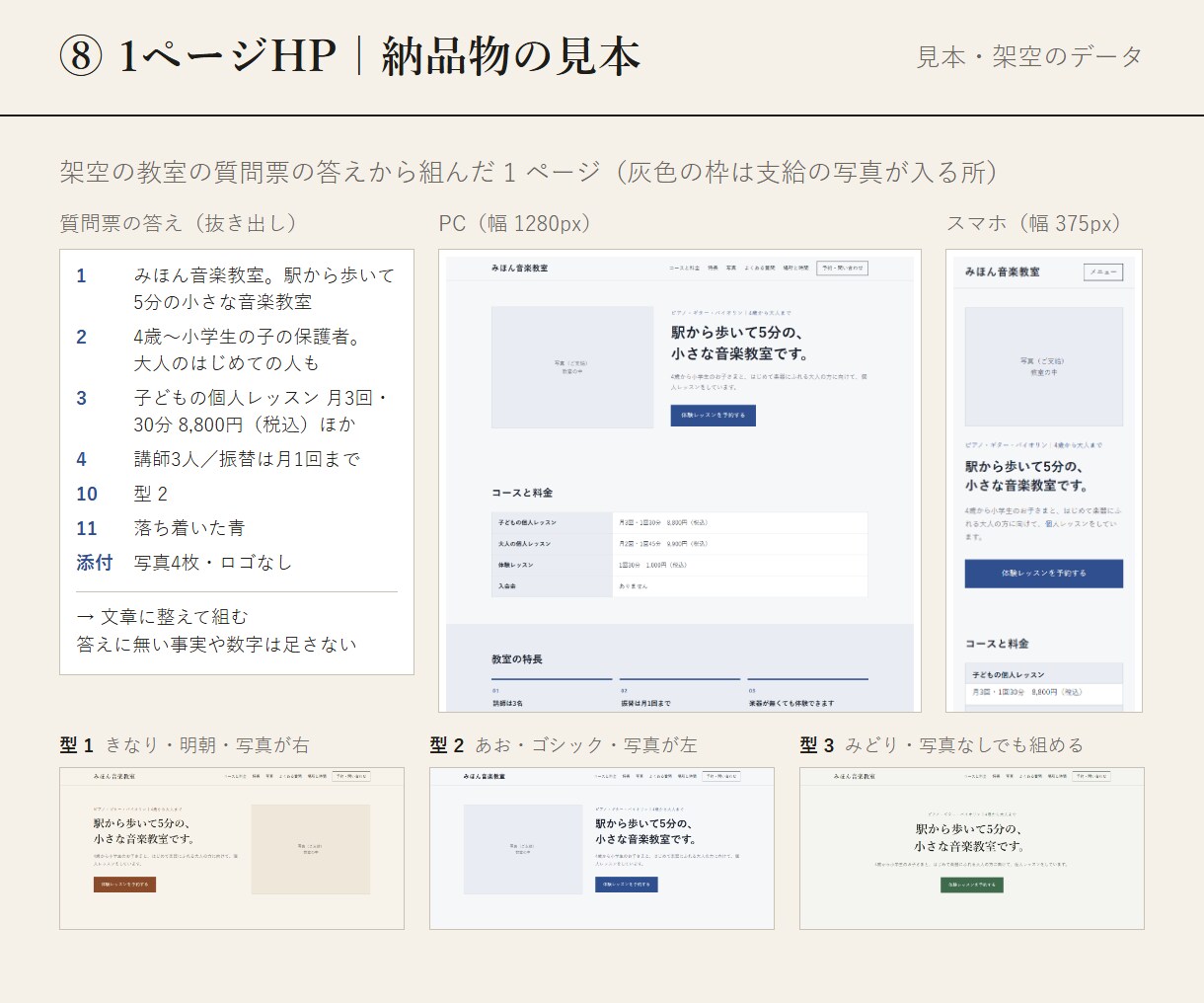Click the ⑧ 1ページHP｜納品物の見本 title
Viewport: 1204px width, 1003px height.
point(350,56)
